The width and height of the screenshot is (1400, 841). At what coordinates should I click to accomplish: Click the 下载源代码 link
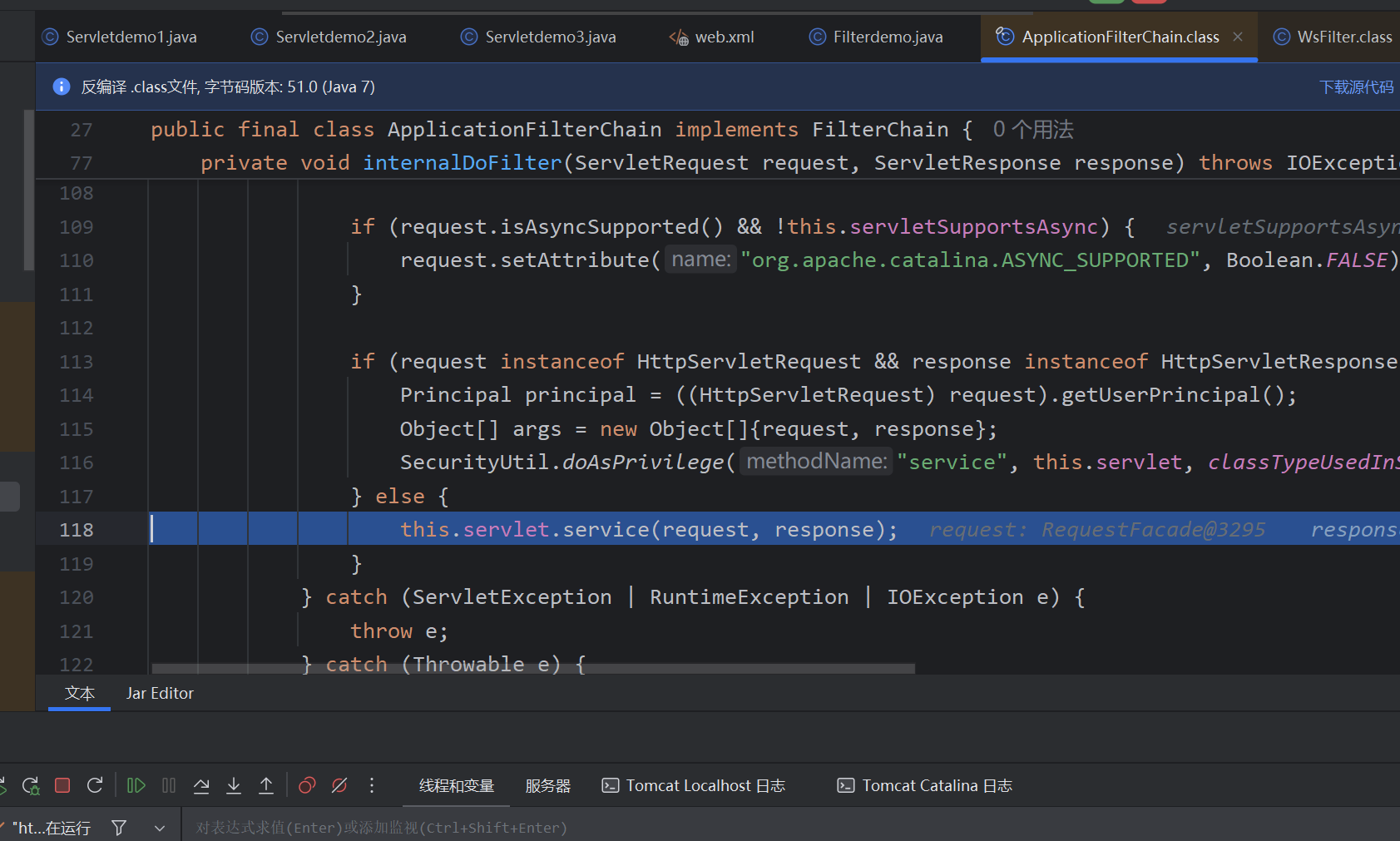coord(1356,87)
